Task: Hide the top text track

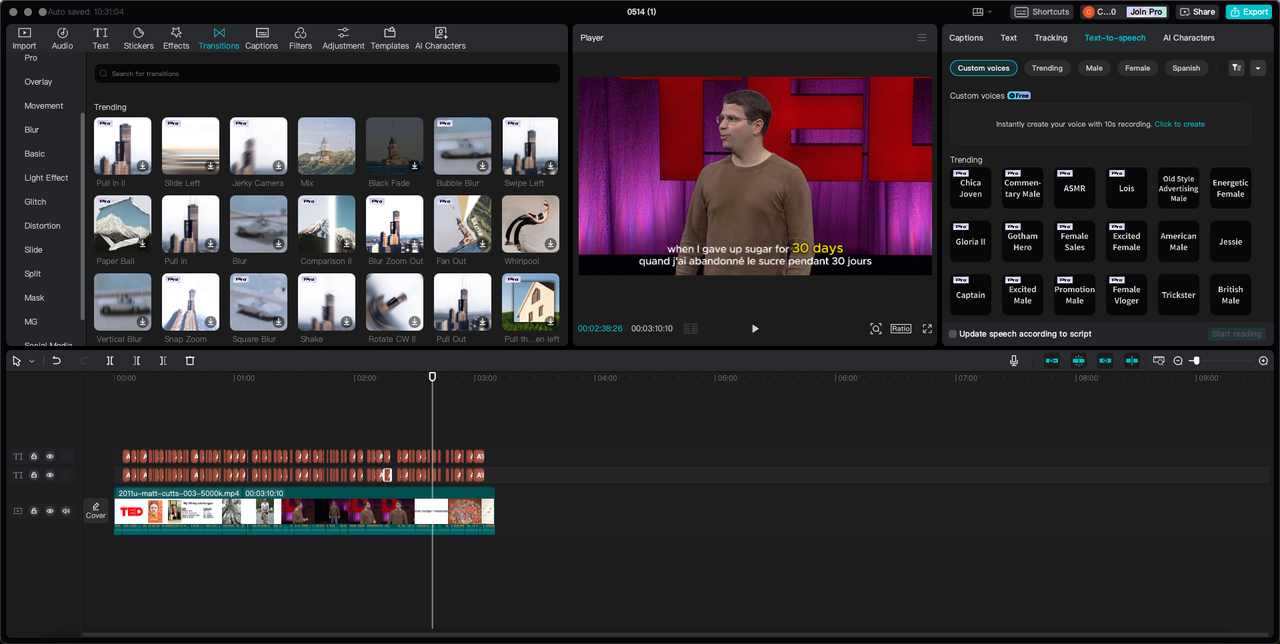Action: (50, 456)
